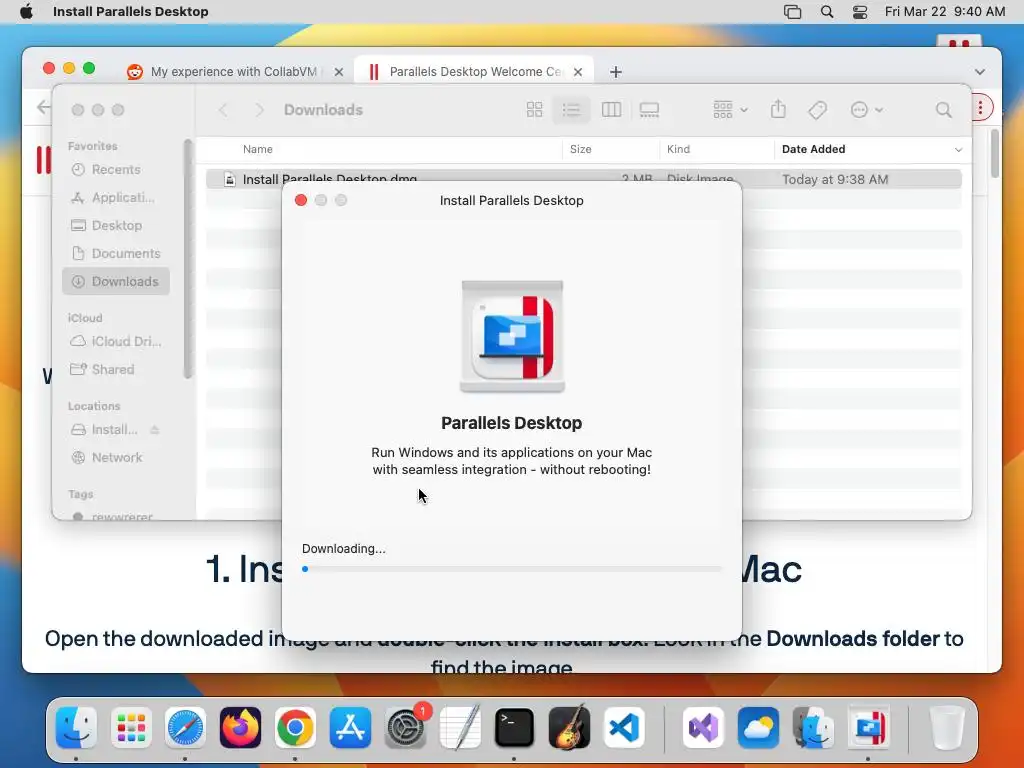Select iCloud Drive in Finder sidebar

point(116,342)
